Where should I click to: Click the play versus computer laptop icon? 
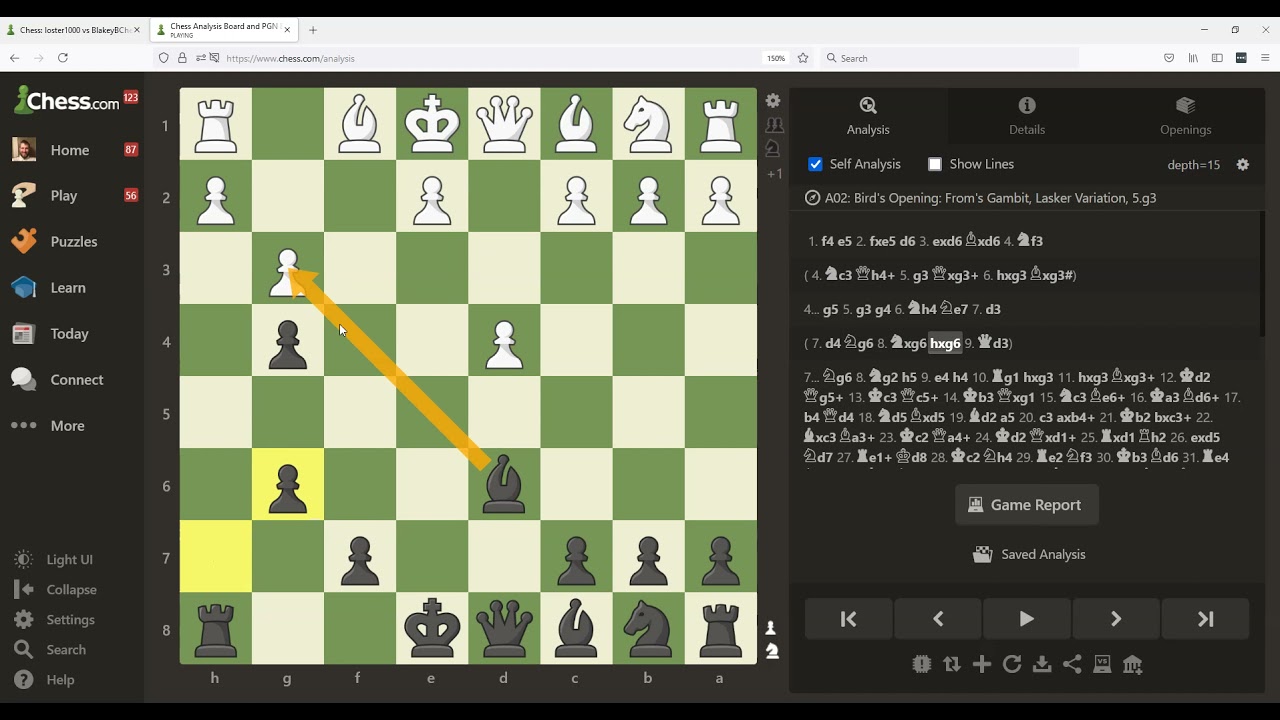[x=1102, y=664]
